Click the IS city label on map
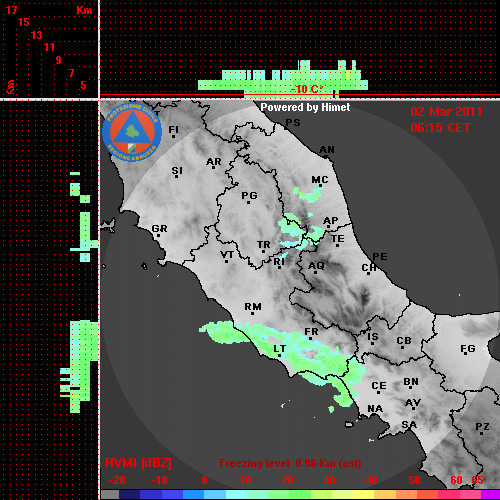Screen dimensions: 500x500 pyautogui.click(x=373, y=337)
